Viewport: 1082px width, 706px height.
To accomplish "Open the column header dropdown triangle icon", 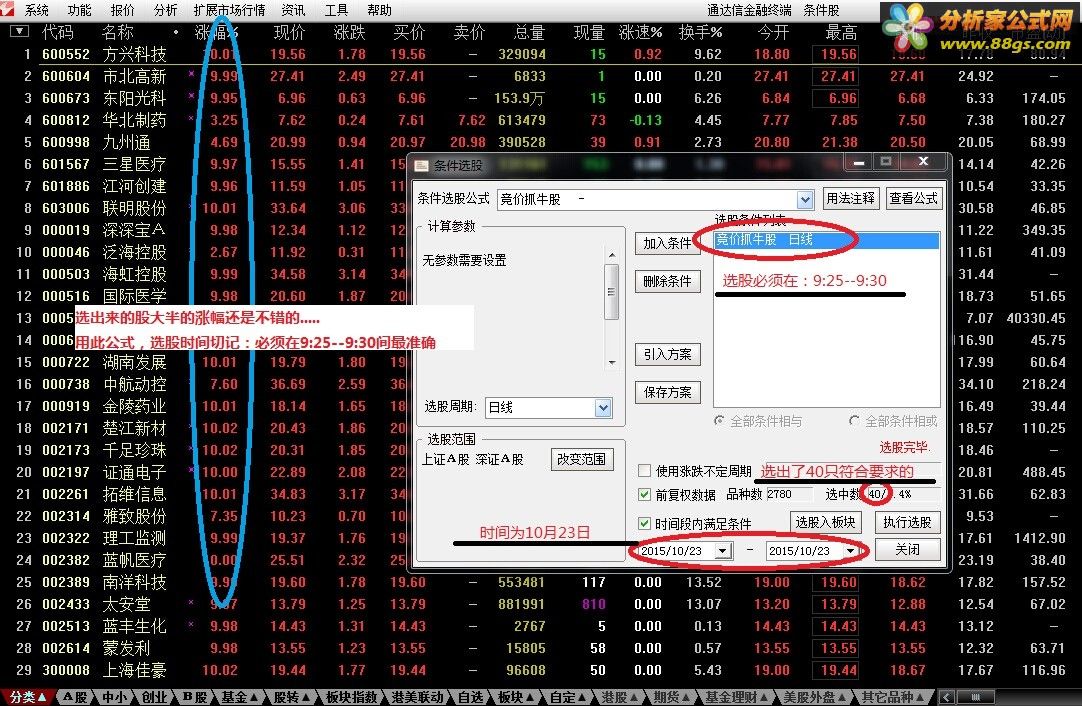I will click(x=19, y=31).
